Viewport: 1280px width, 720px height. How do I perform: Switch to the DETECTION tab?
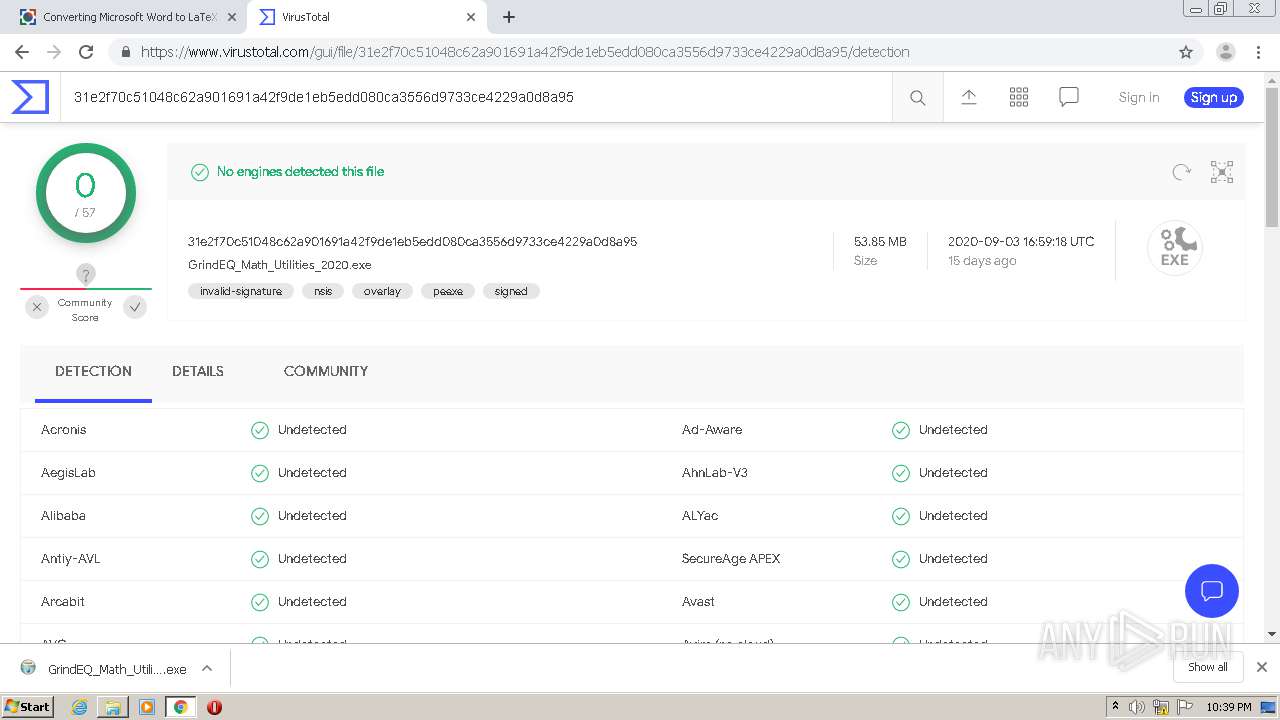tap(93, 371)
